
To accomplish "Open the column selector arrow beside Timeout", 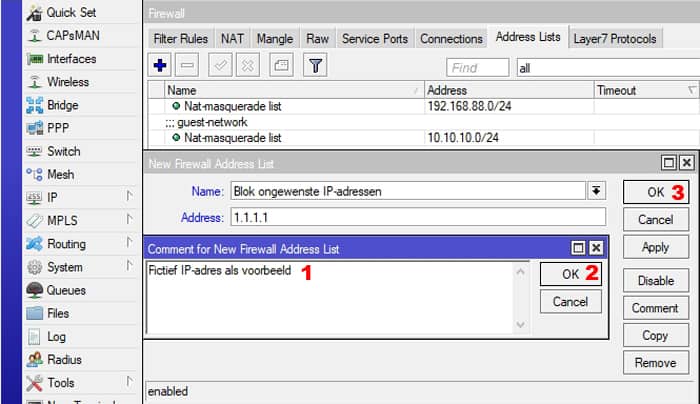I will (692, 90).
